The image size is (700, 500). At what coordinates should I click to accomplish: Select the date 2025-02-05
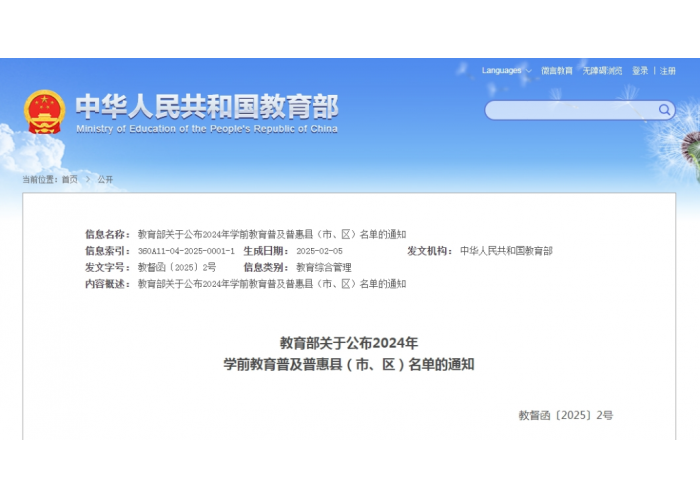[319, 251]
